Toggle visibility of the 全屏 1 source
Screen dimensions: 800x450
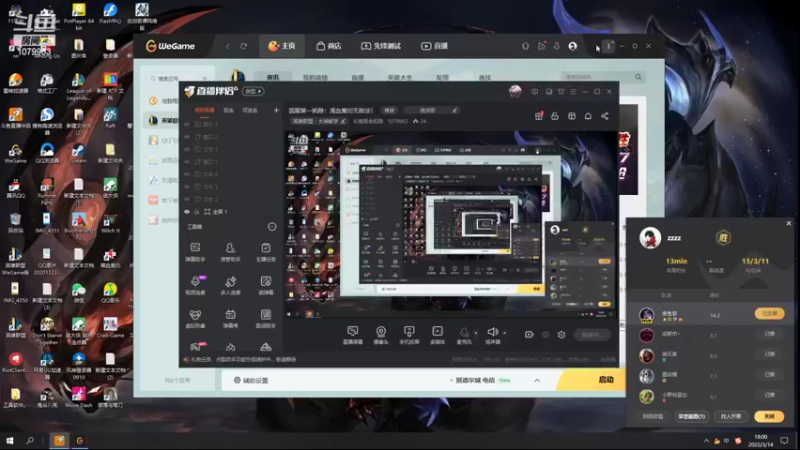187,212
